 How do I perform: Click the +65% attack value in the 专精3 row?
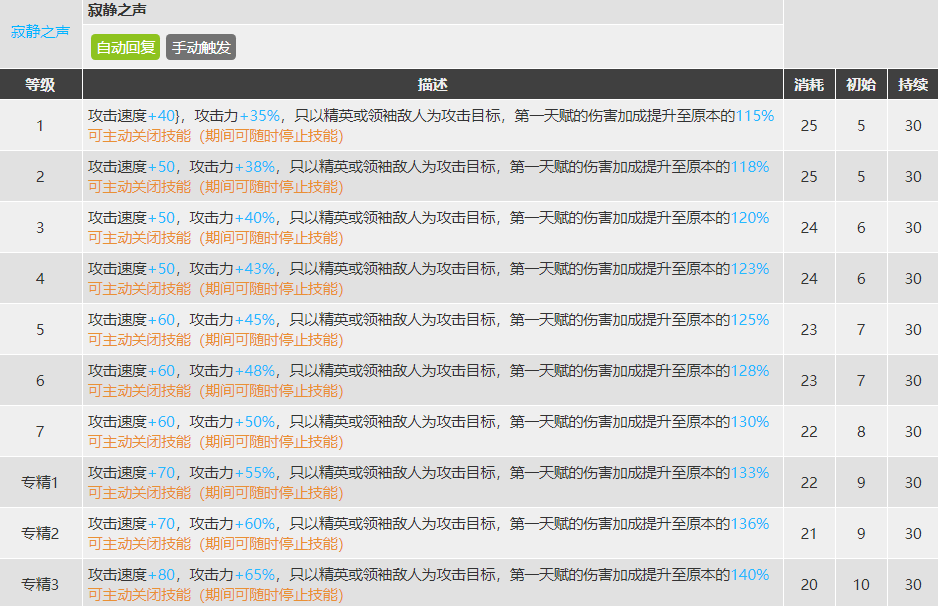257,575
